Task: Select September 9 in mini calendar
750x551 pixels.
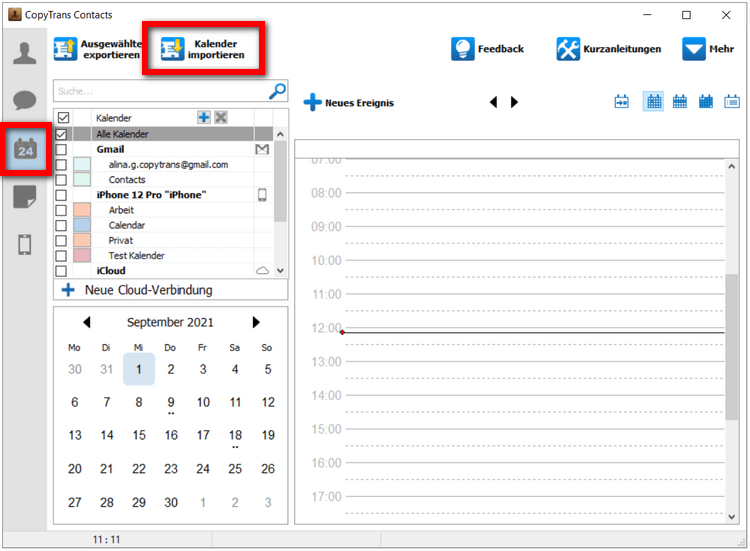Action: tap(171, 403)
